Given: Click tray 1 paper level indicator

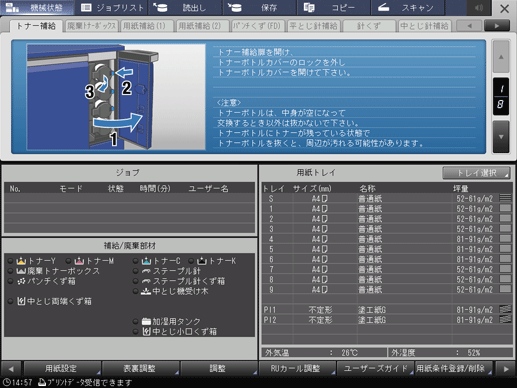Looking at the screenshot, I should (505, 208).
